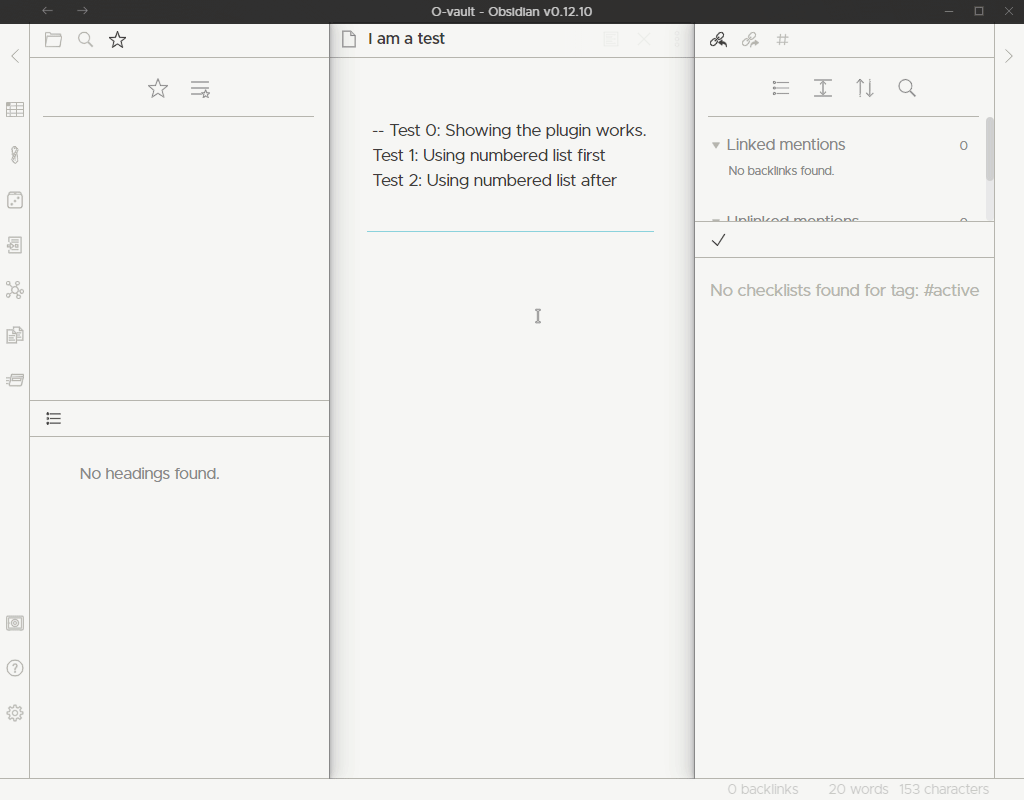Change the backlinks sort order

click(x=865, y=88)
